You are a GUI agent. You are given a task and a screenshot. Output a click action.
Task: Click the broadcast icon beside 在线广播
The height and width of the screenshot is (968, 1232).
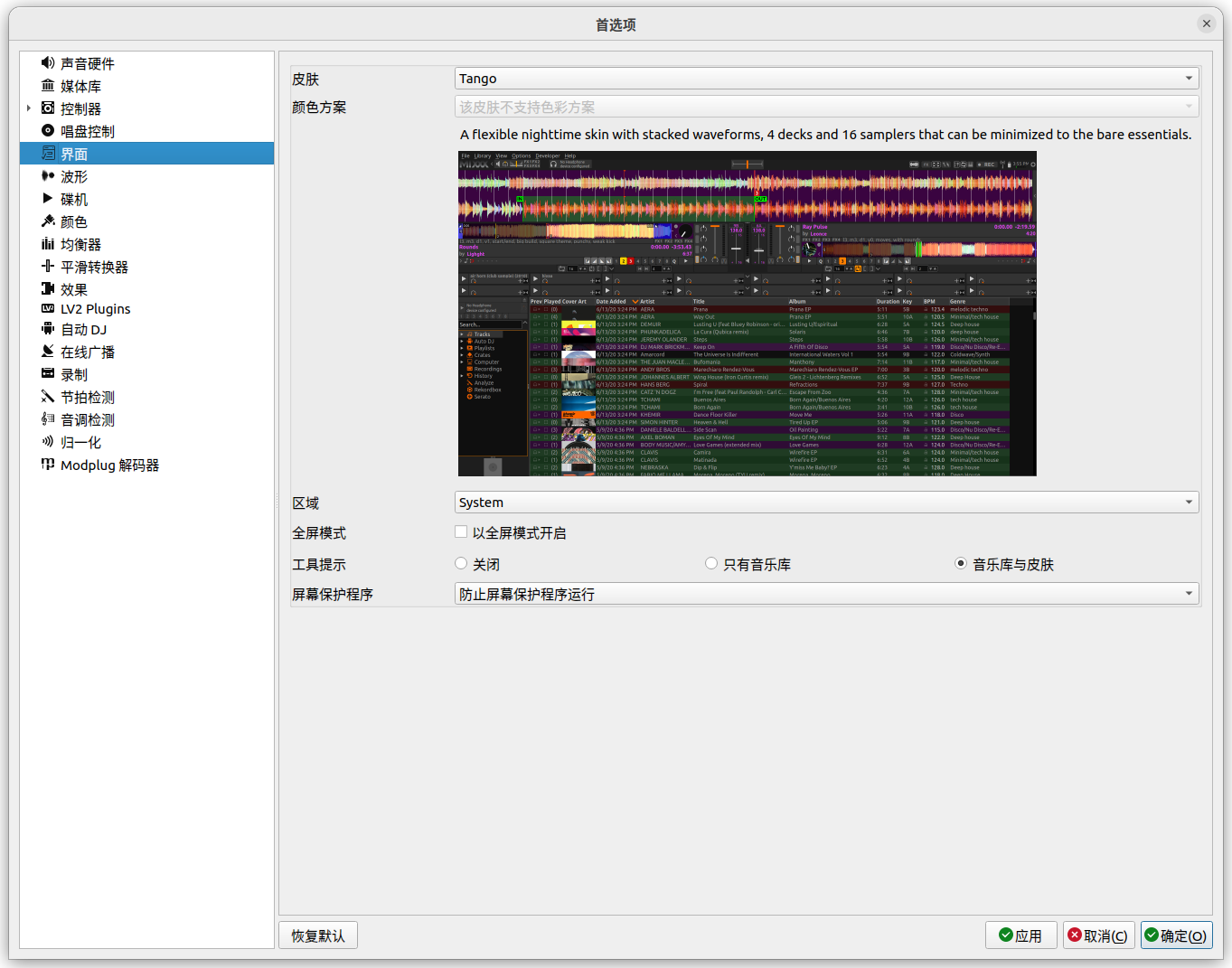[48, 351]
